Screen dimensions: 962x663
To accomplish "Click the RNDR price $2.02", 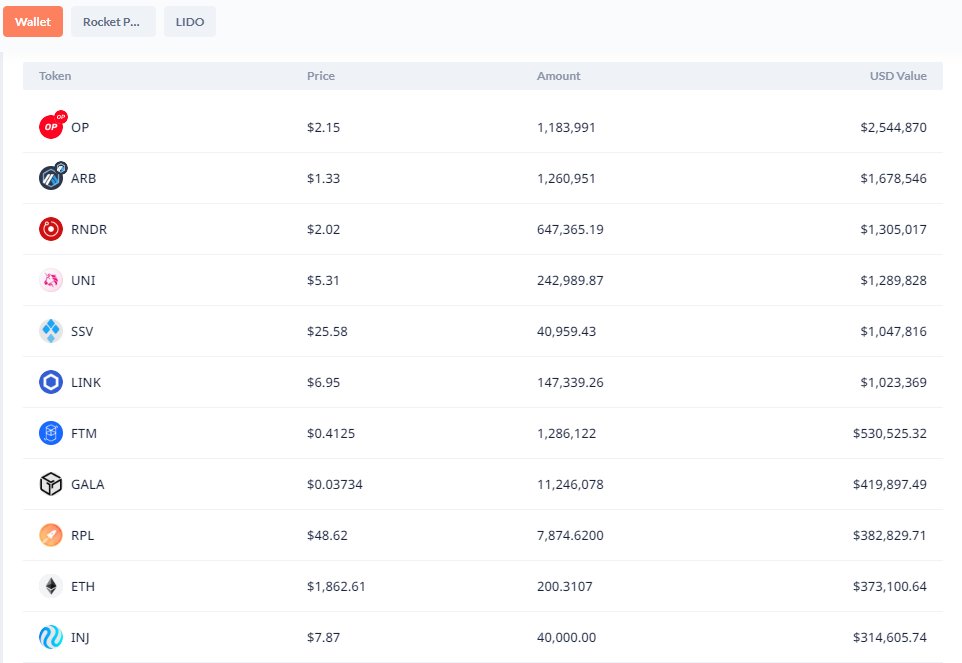I will tap(323, 229).
